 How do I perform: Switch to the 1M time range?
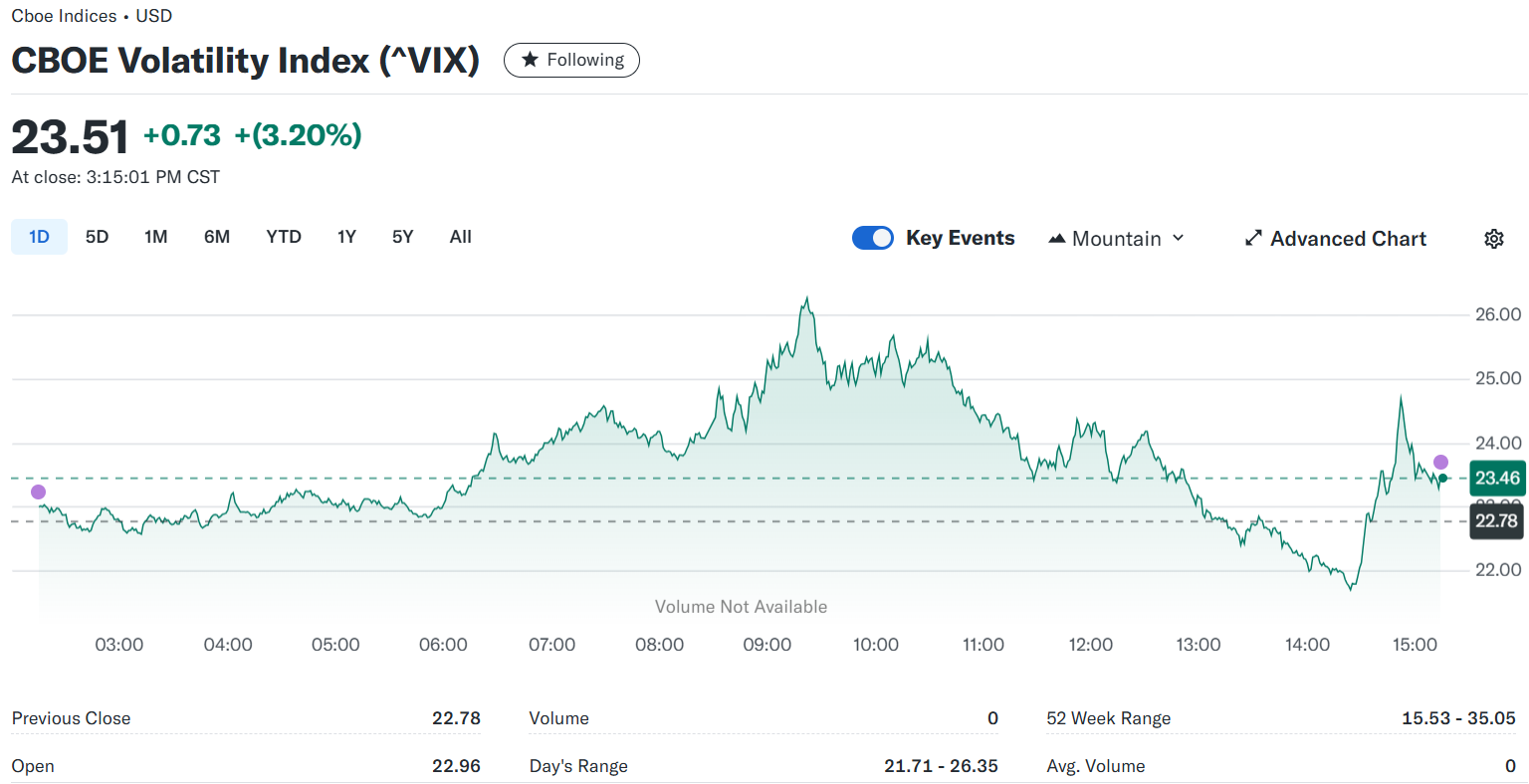point(155,237)
